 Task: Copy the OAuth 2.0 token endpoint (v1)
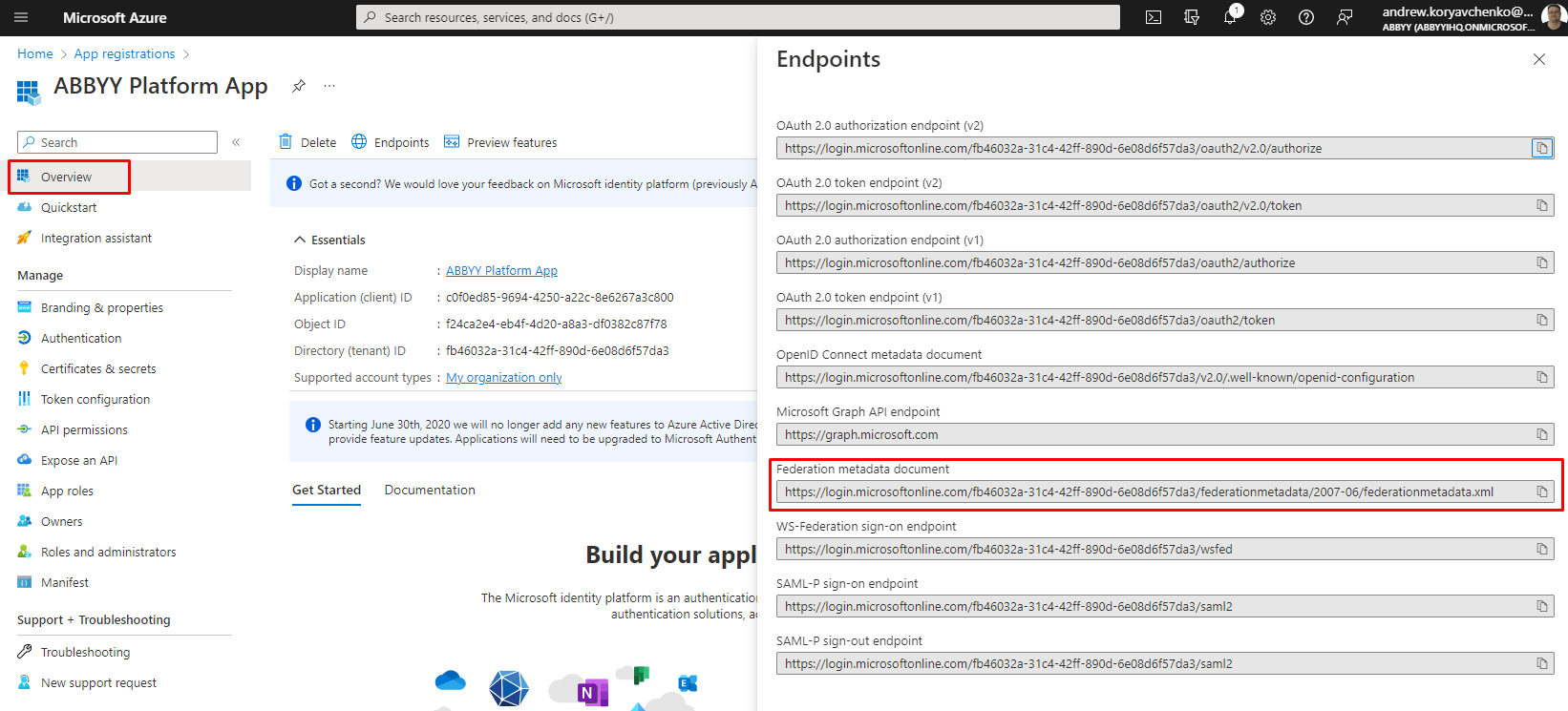pyautogui.click(x=1541, y=320)
